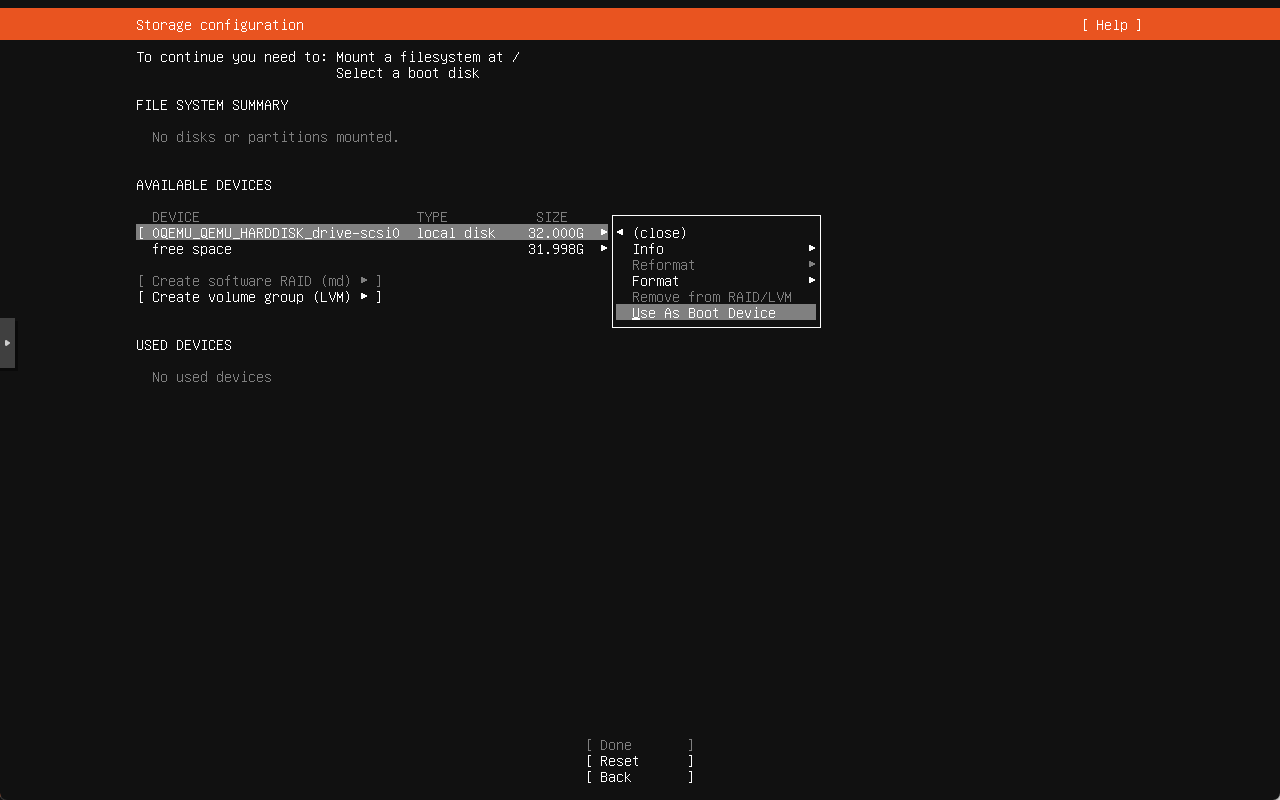Image resolution: width=1280 pixels, height=800 pixels.
Task: Select Format in the context menu
Action: click(655, 281)
